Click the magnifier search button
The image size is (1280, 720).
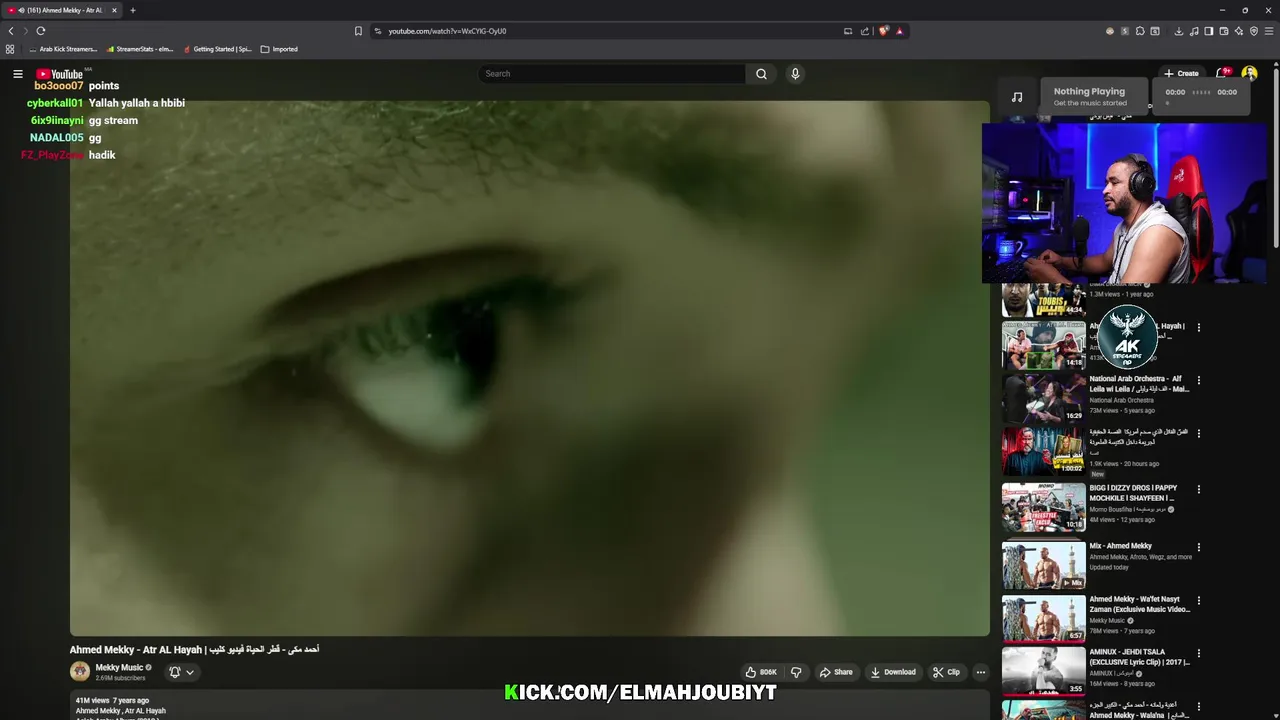pos(761,74)
